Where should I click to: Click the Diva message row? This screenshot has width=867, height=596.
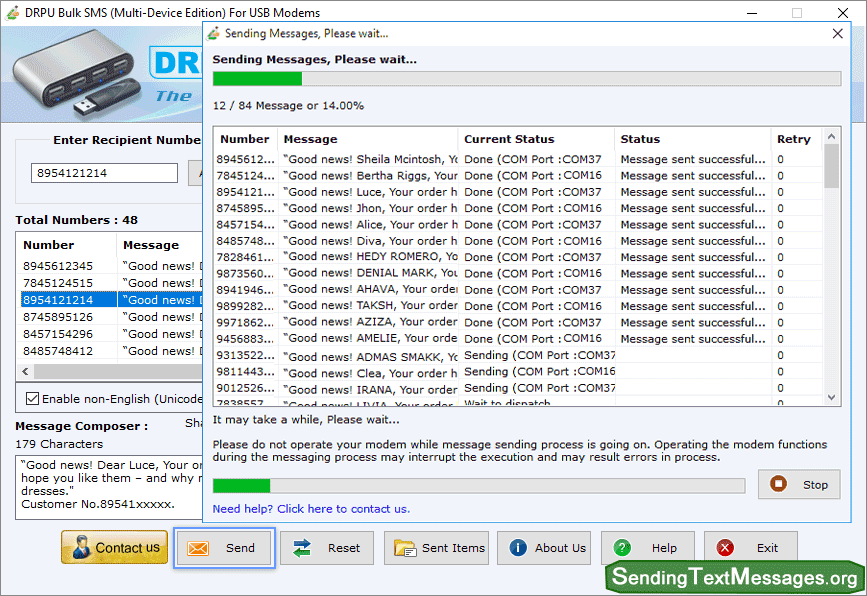click(x=519, y=241)
